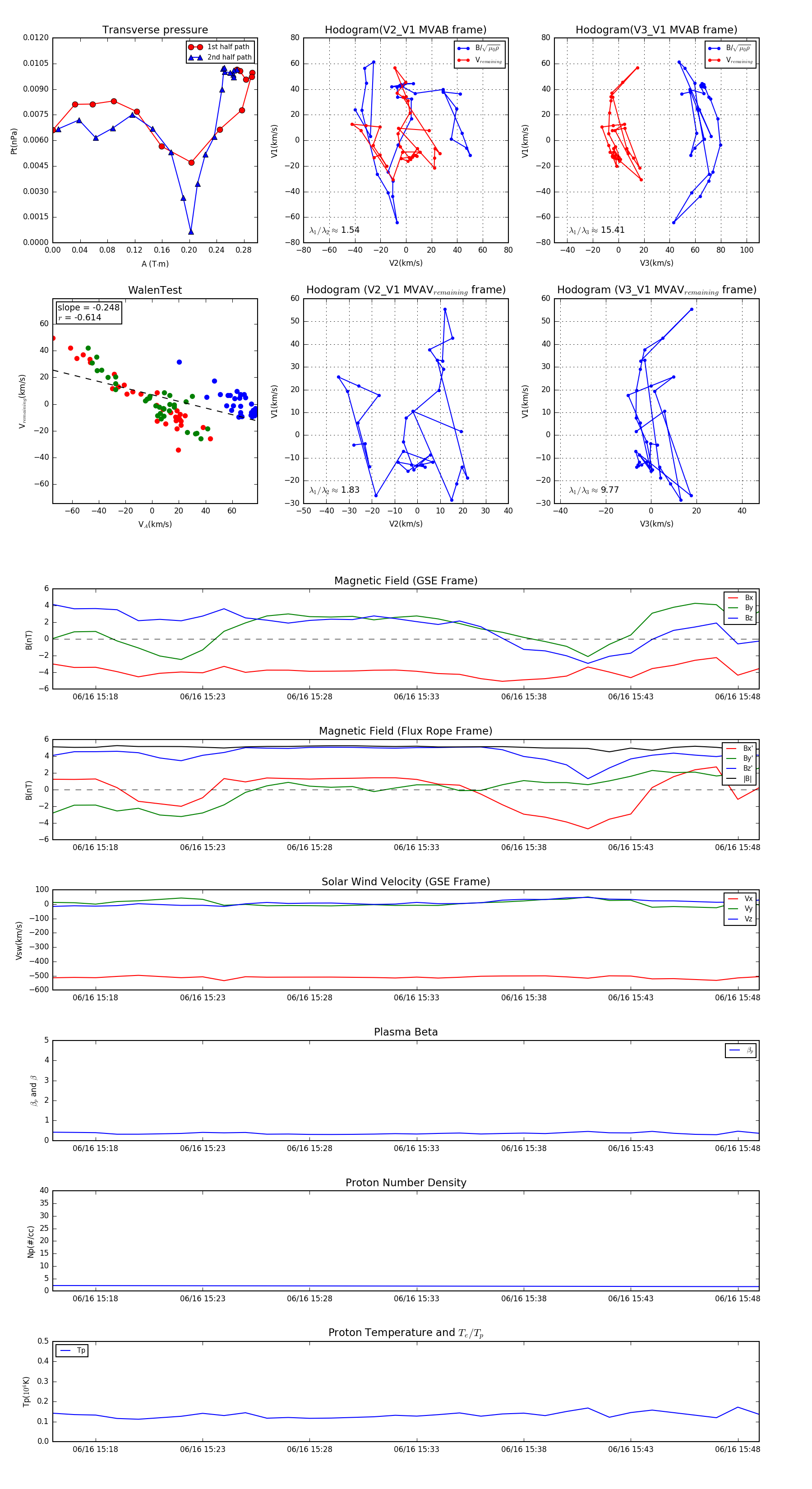
Task: Click the Vx legend entry in solar wind plot
Action: click(740, 899)
